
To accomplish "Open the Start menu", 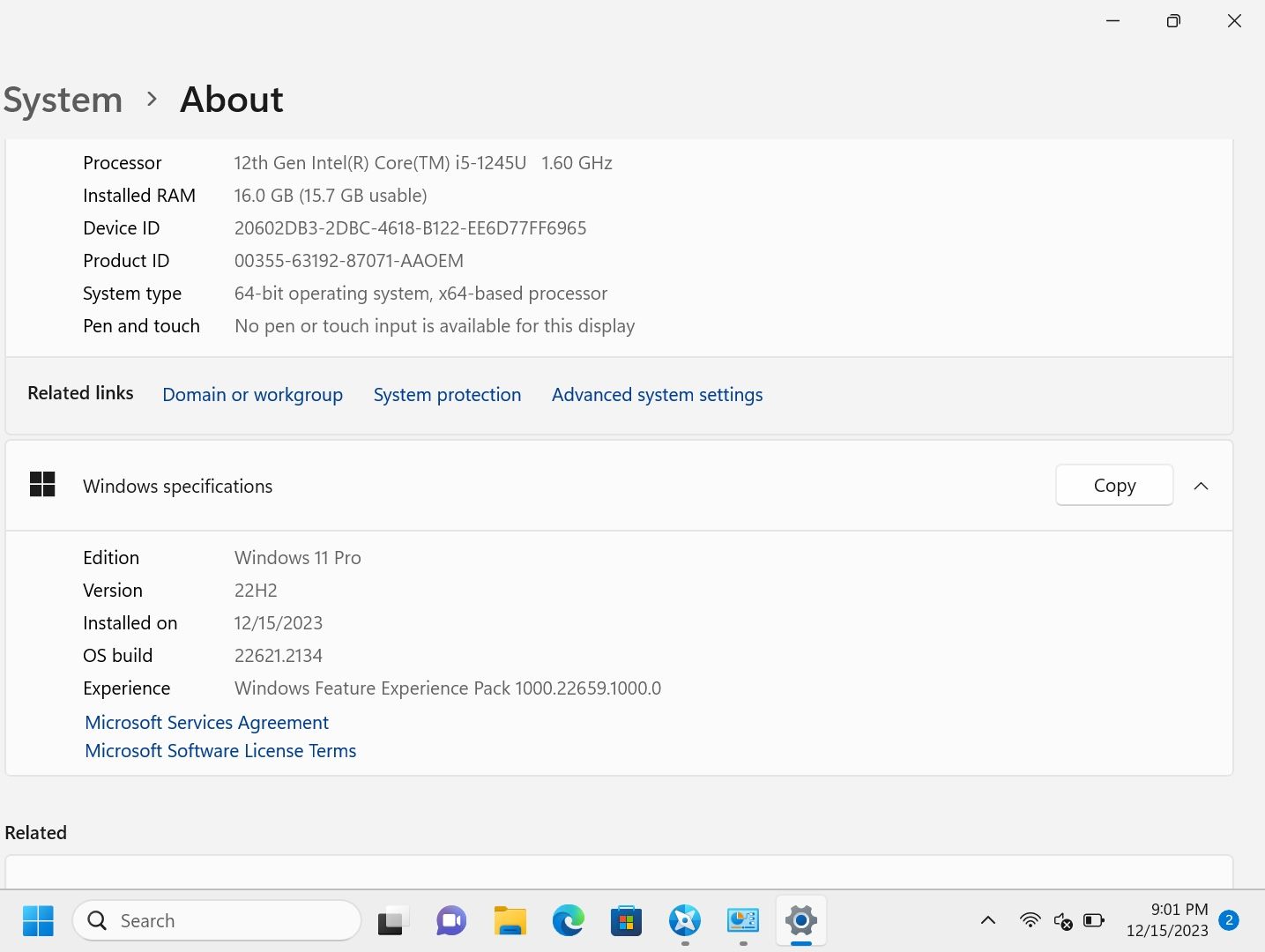I will point(38,920).
